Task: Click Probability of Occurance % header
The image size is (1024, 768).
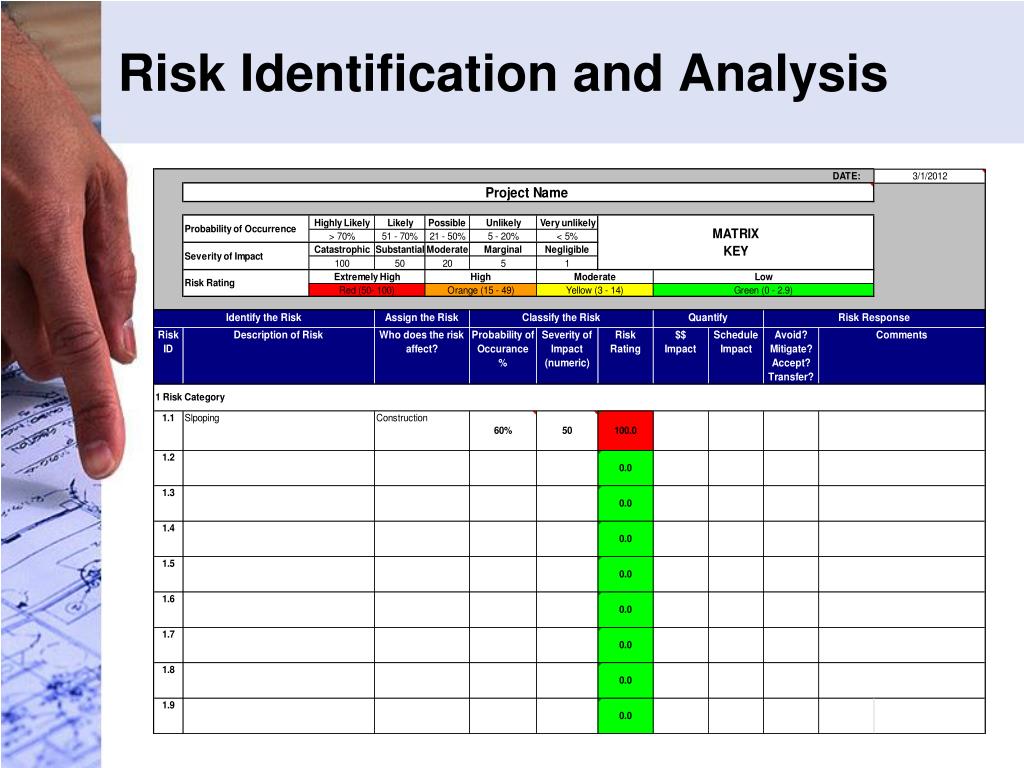Action: 503,355
